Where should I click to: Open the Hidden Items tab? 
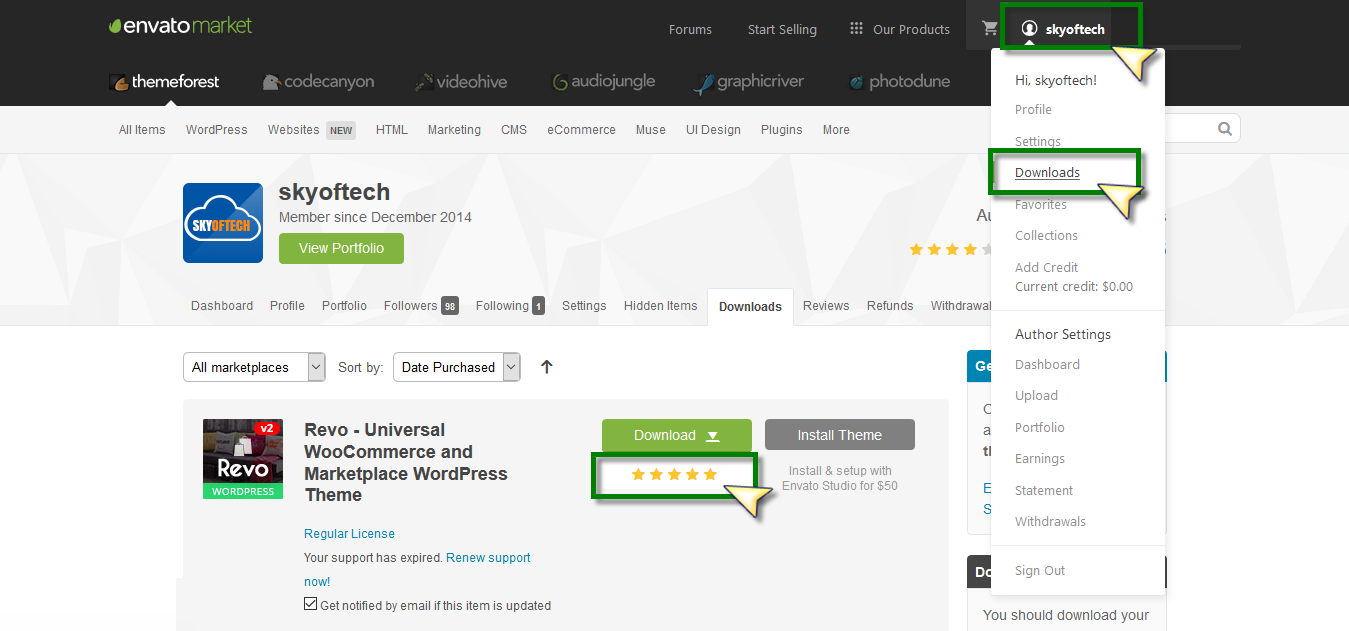pos(661,306)
